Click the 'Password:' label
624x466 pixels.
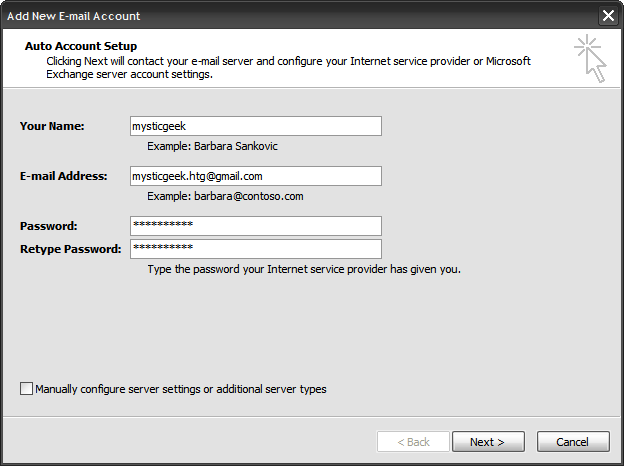[x=48, y=226]
